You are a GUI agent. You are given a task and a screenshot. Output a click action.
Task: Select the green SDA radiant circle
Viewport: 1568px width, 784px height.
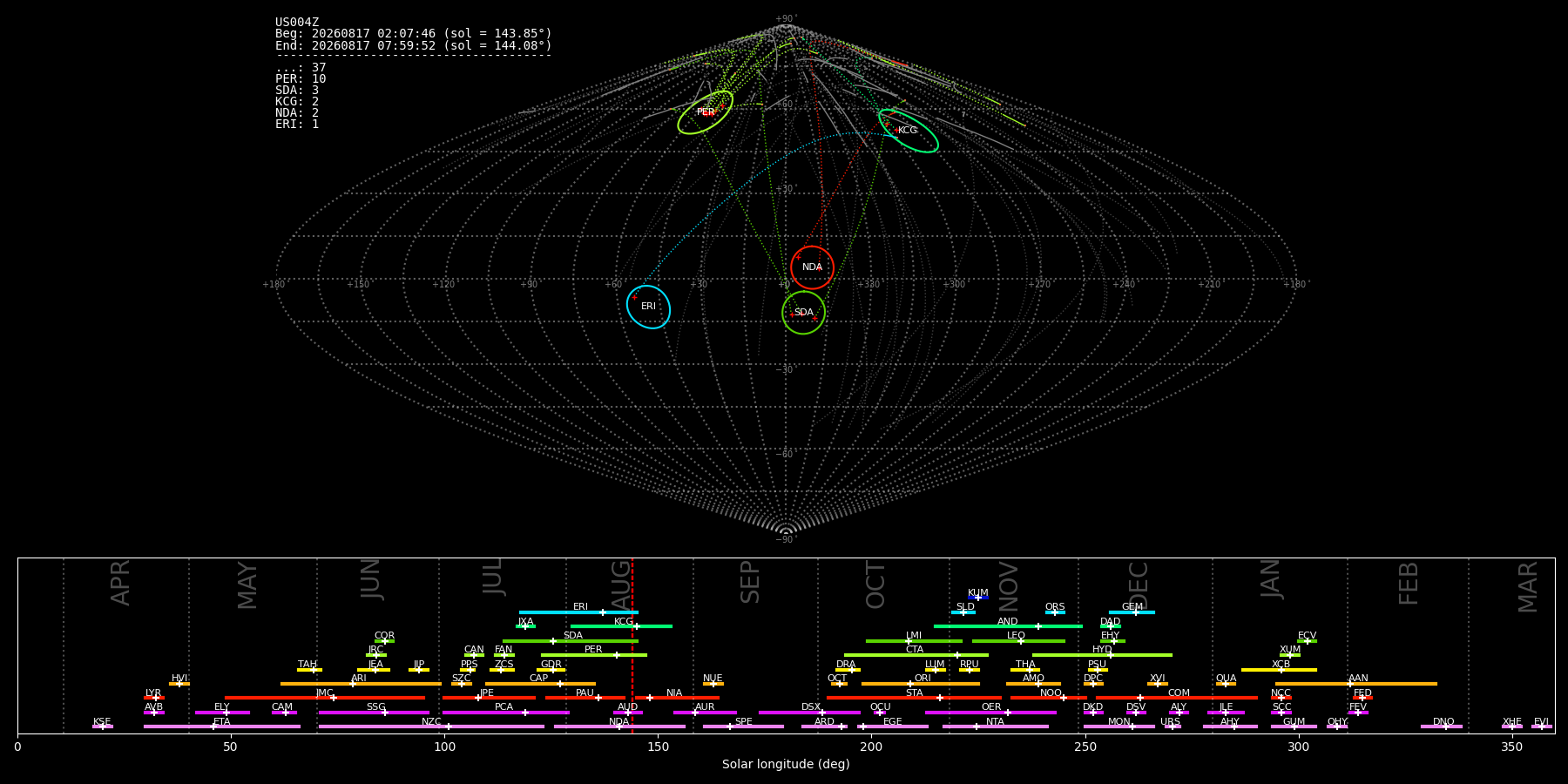(803, 313)
